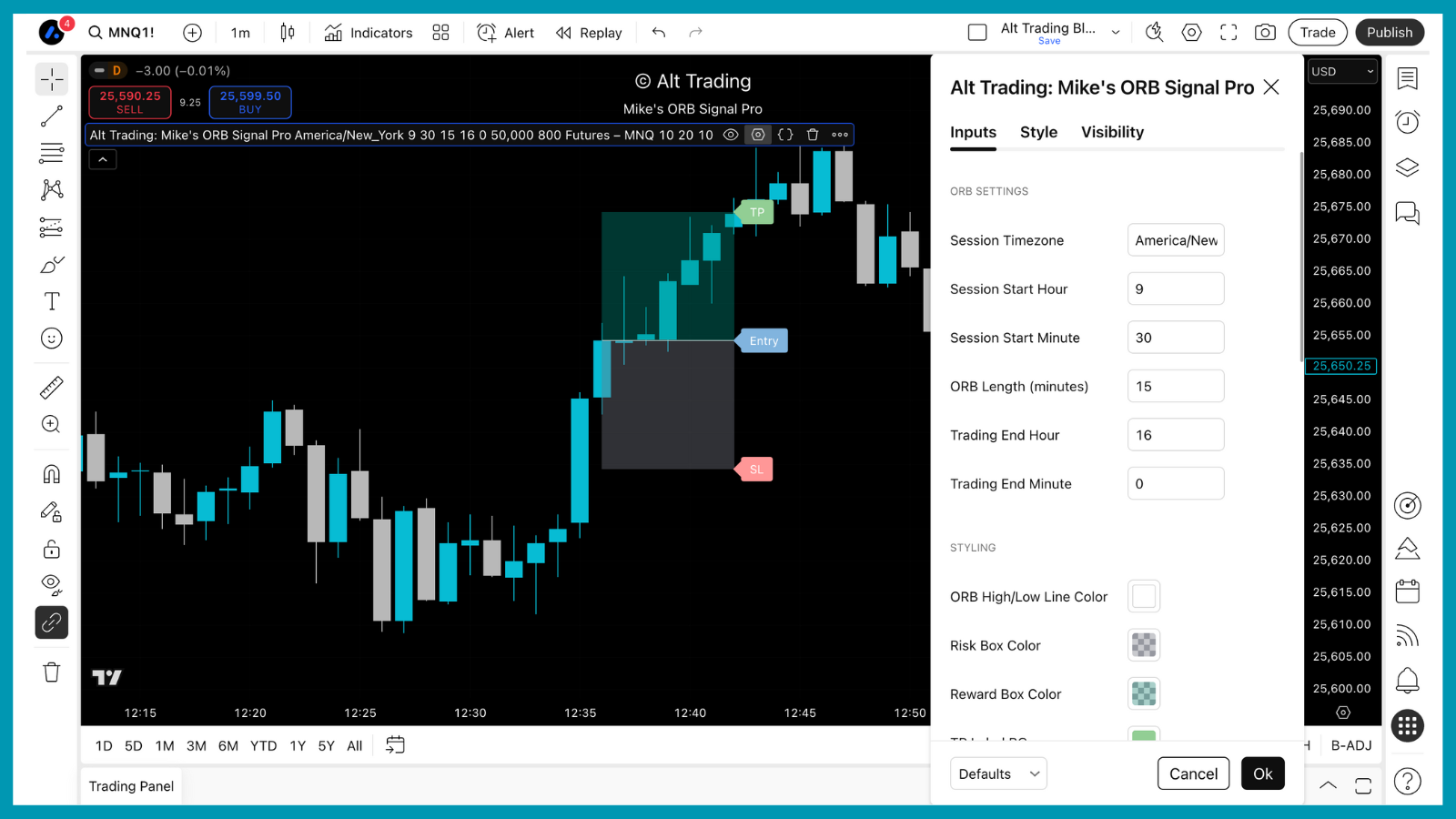Select the Trend Line drawing tool
Viewport: 1456px width, 819px height.
pos(52,116)
